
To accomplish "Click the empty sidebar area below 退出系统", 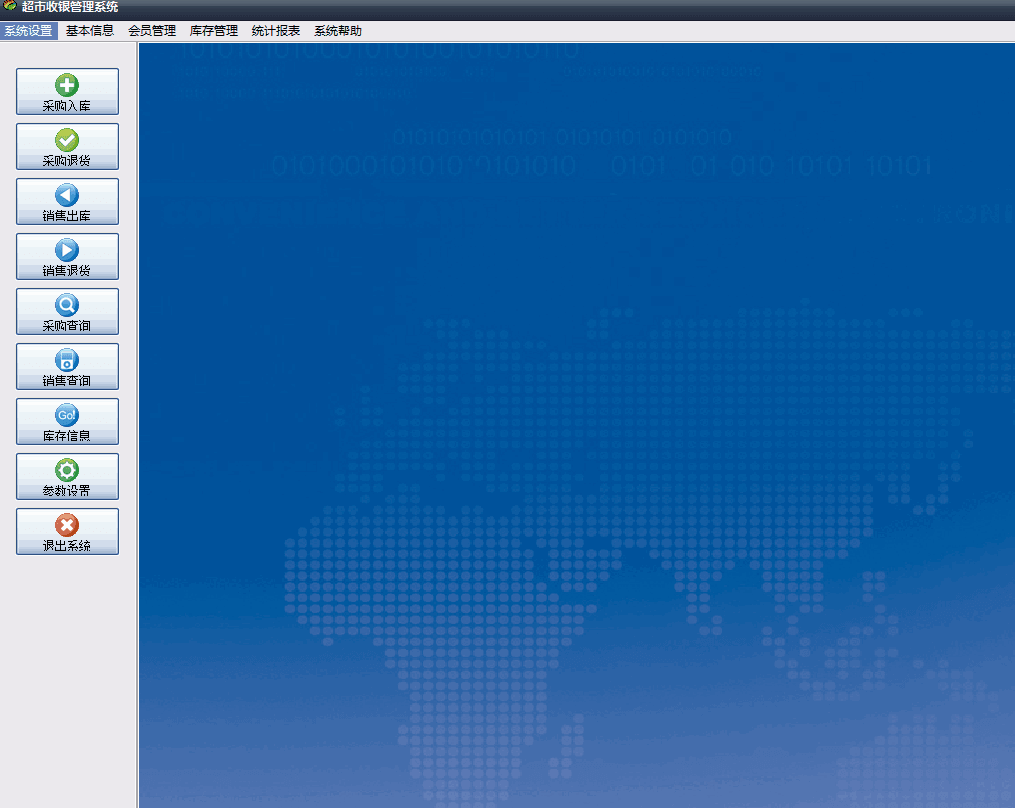I will (x=67, y=680).
